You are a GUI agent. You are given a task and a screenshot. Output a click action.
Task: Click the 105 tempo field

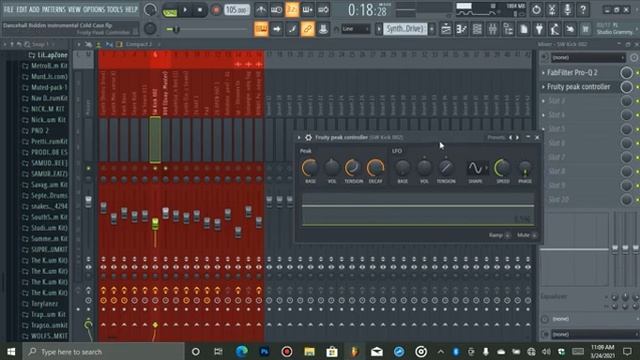[237, 10]
